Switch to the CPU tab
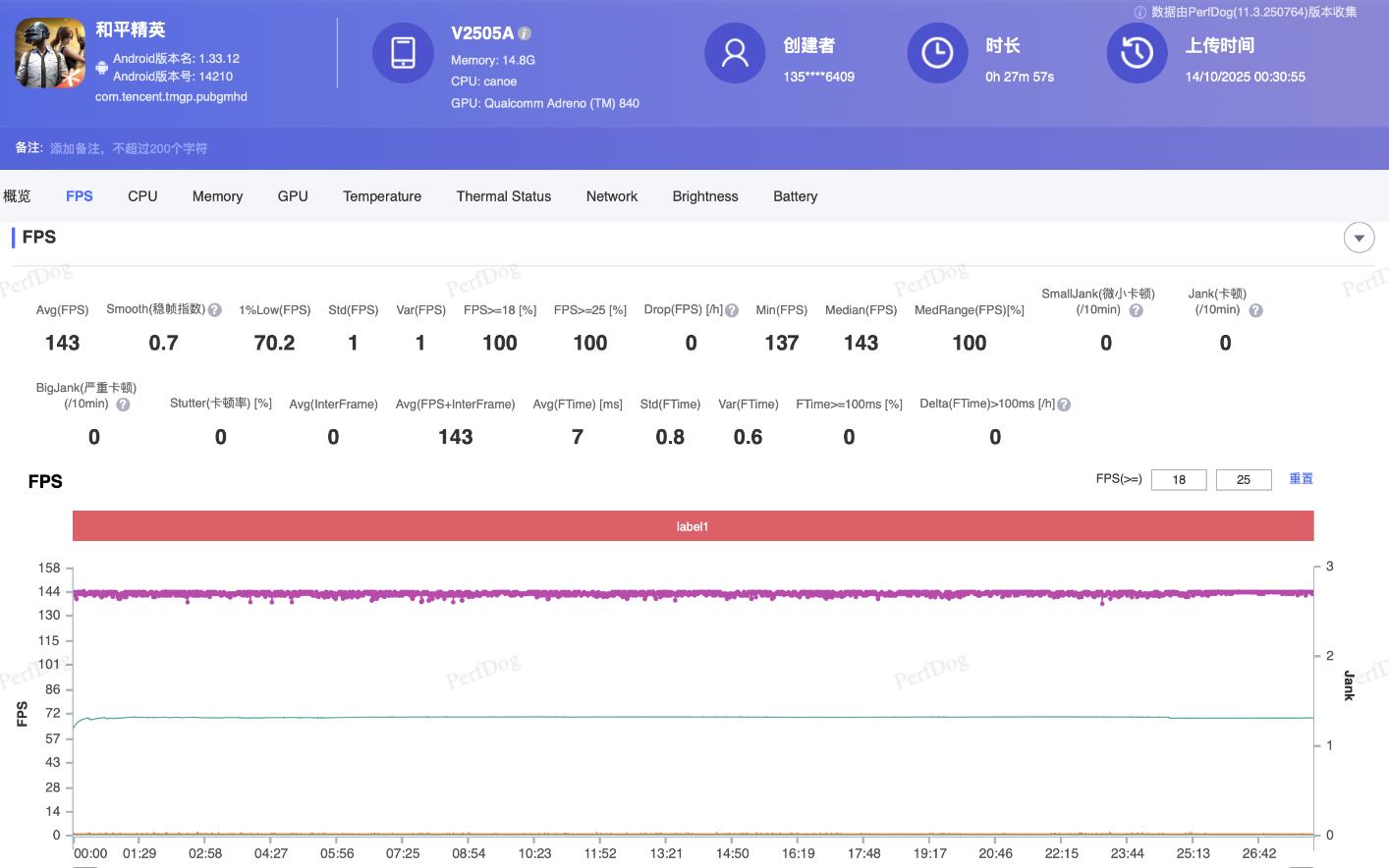The width and height of the screenshot is (1389, 868). (142, 196)
